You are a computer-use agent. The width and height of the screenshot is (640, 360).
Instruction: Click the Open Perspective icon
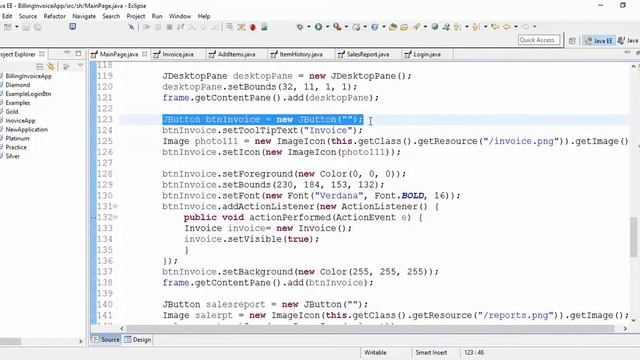coord(572,40)
